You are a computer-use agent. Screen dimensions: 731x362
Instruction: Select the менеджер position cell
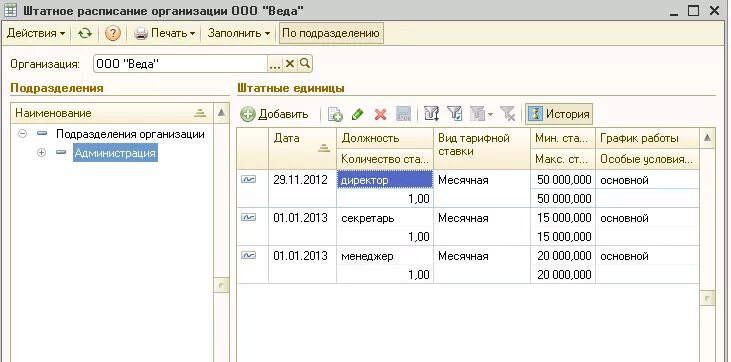point(385,256)
